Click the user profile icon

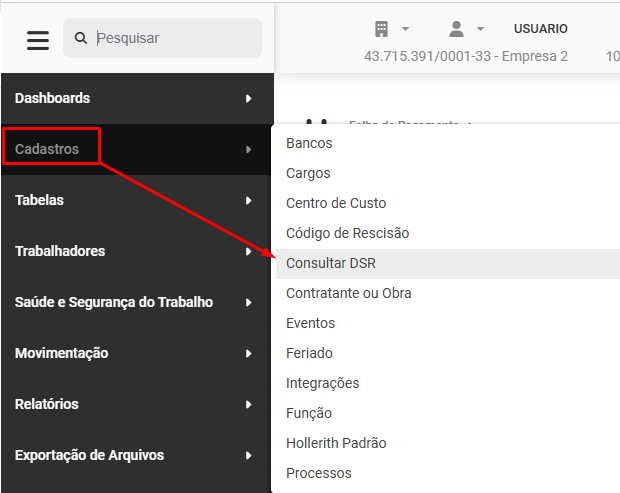(456, 28)
